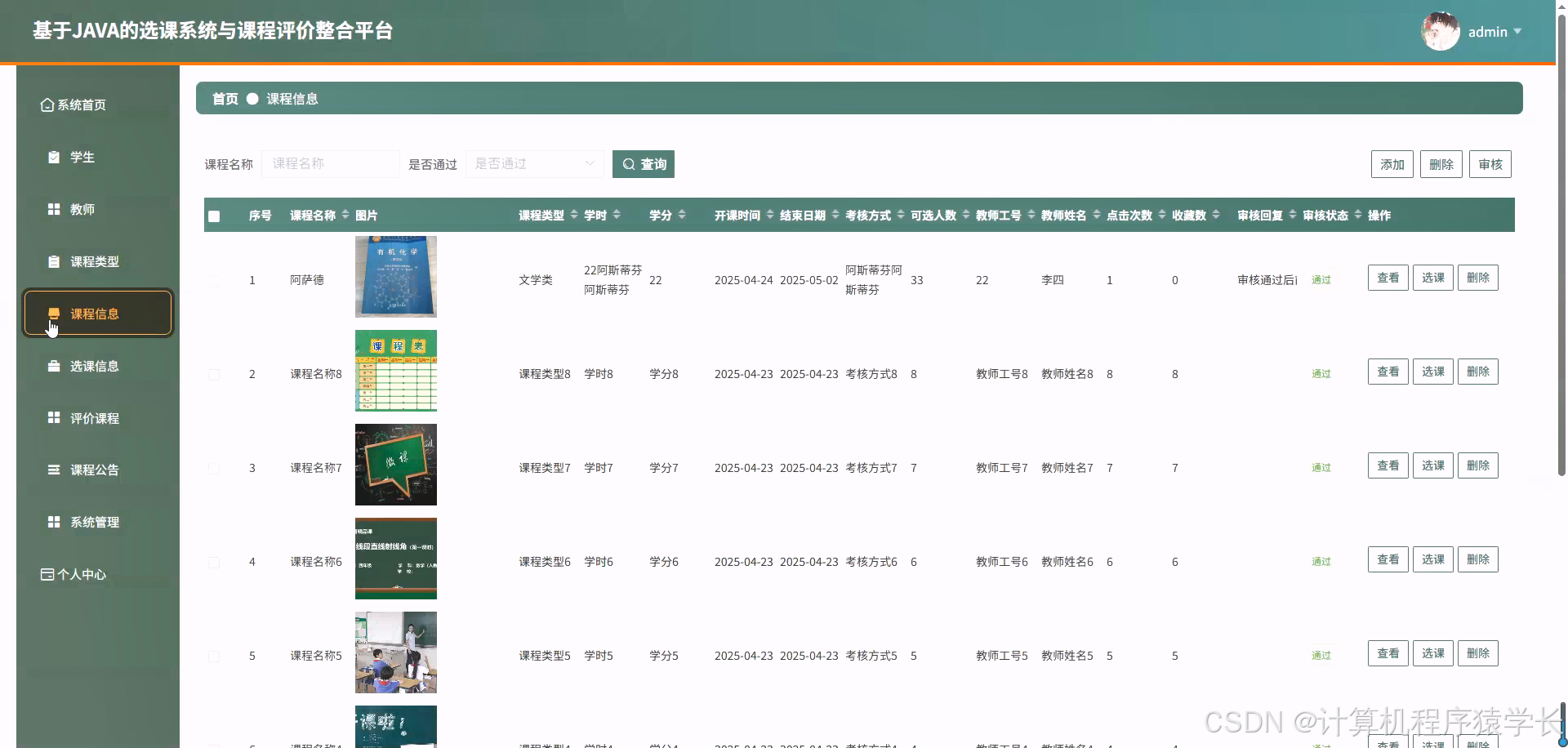Open the 课程表 thumbnail image

(396, 371)
